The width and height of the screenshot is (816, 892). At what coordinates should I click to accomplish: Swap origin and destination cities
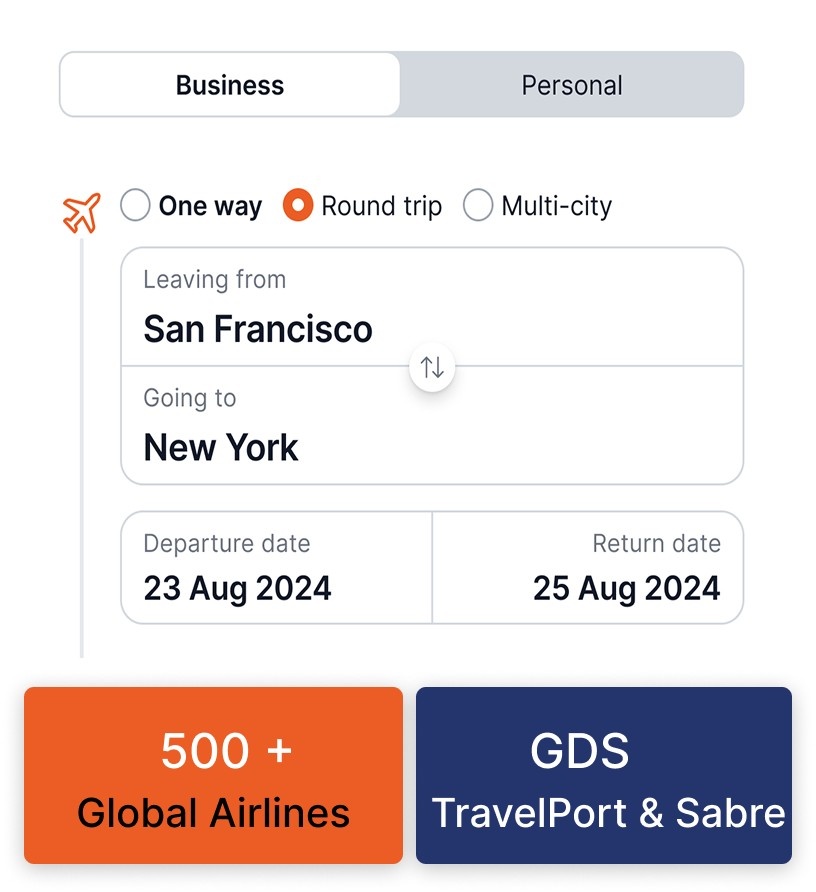432,367
